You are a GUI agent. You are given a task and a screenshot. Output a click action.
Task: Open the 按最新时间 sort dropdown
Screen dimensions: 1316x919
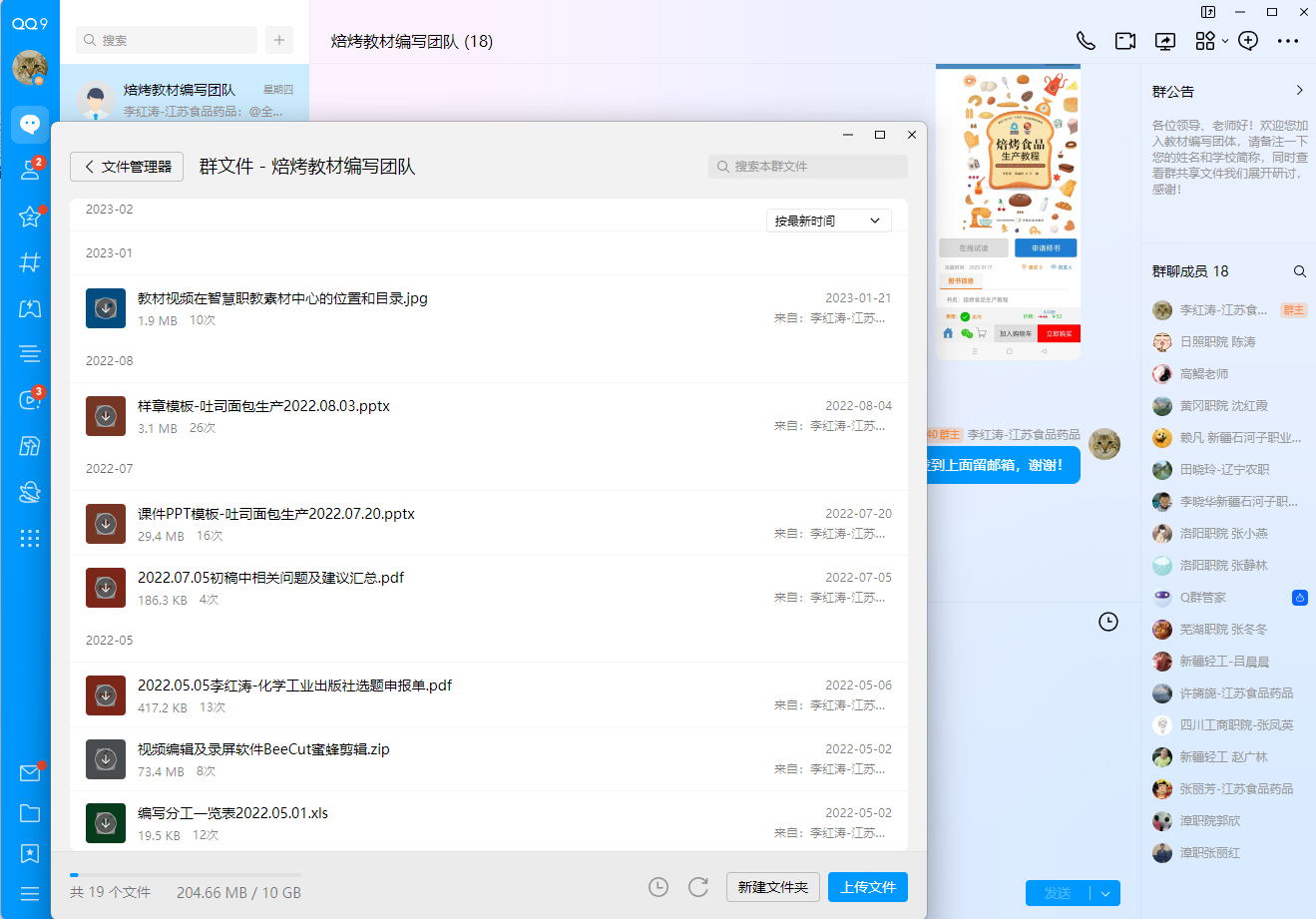[x=829, y=221]
